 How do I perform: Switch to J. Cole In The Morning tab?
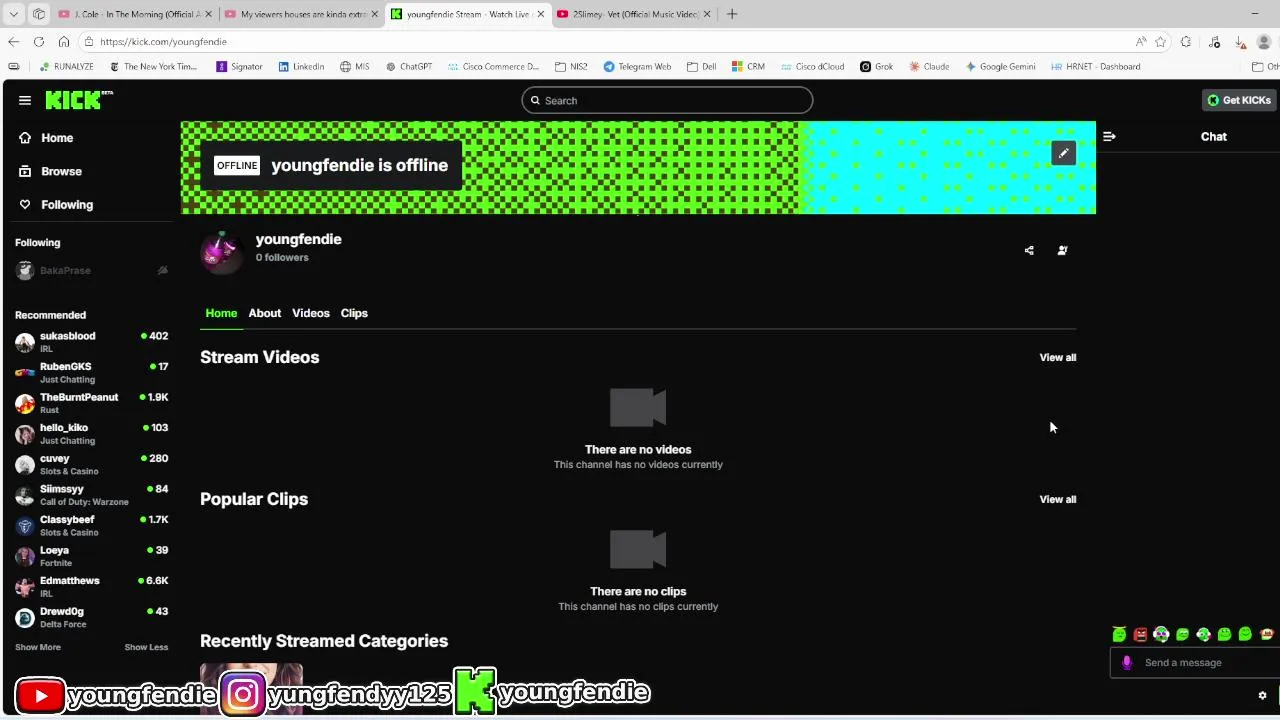(134, 14)
